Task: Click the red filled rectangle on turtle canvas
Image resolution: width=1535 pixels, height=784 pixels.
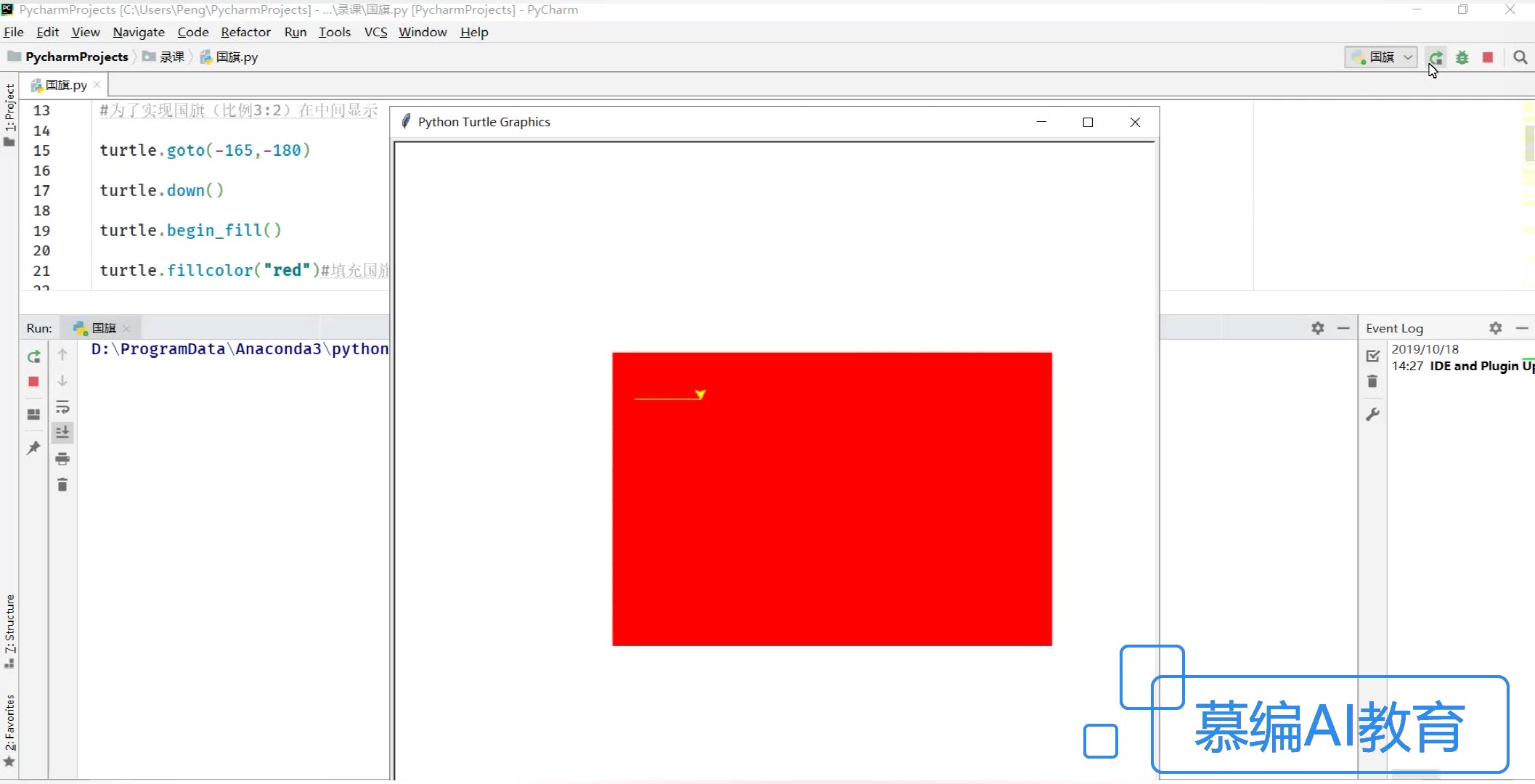Action: point(832,508)
